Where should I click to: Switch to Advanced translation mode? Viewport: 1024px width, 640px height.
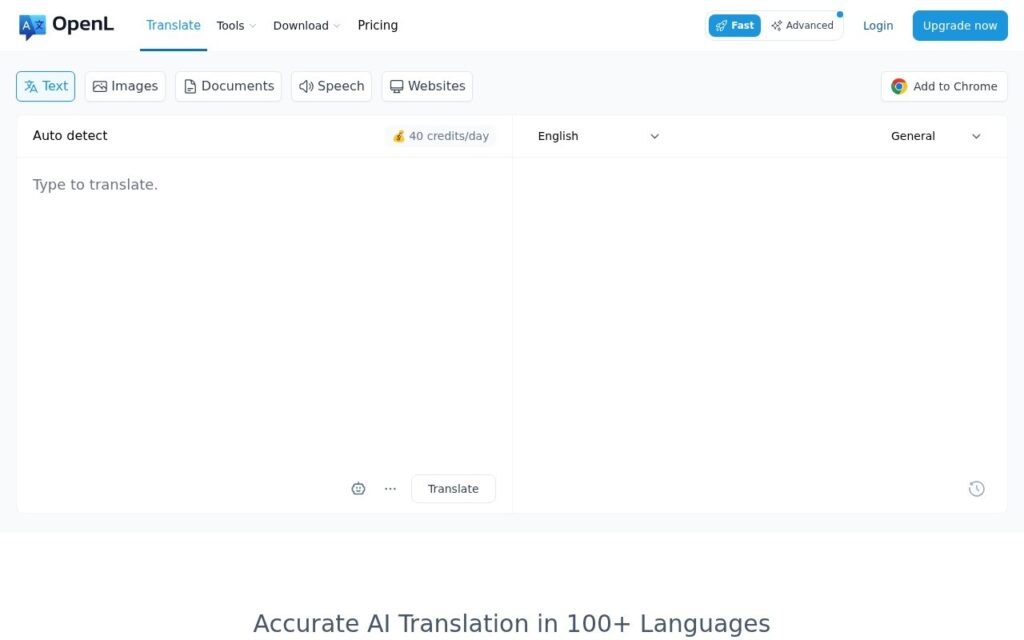coord(803,25)
